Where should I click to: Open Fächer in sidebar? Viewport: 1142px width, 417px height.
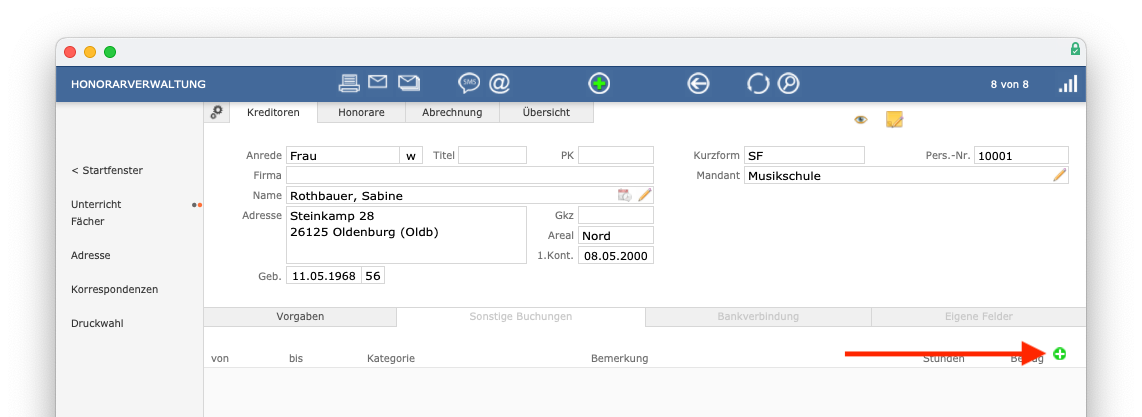pos(87,221)
